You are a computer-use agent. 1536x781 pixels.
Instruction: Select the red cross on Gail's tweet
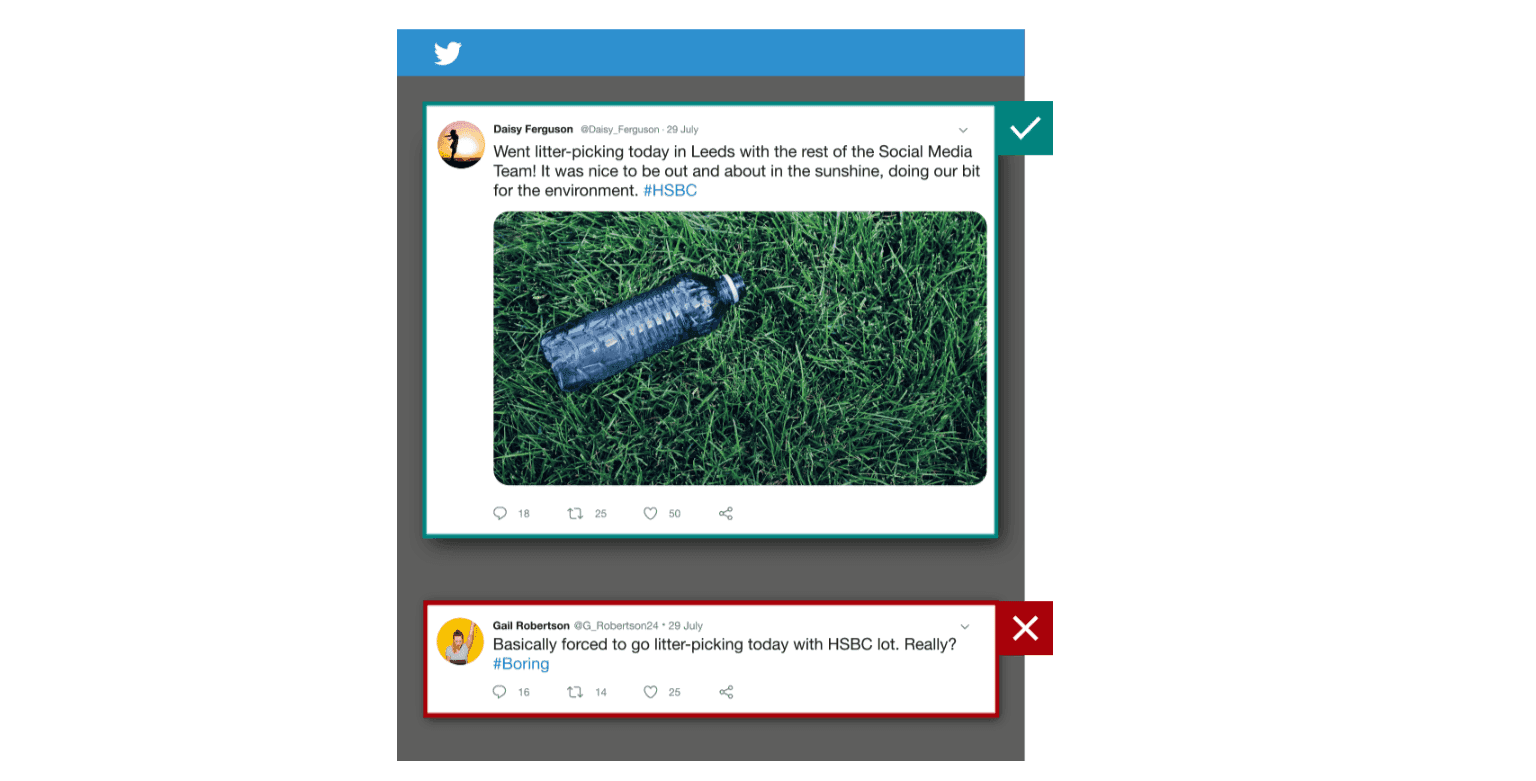1025,628
